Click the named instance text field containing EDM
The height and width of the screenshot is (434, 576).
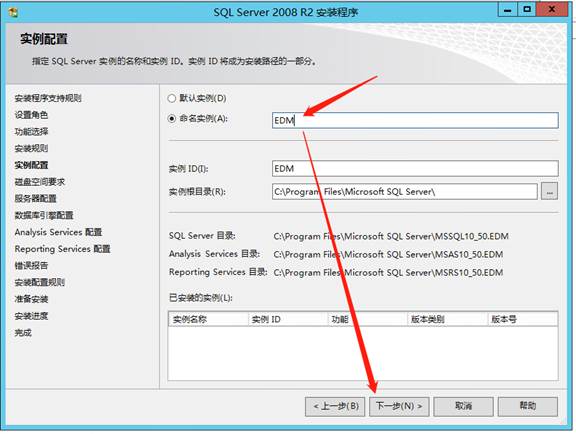click(x=415, y=121)
